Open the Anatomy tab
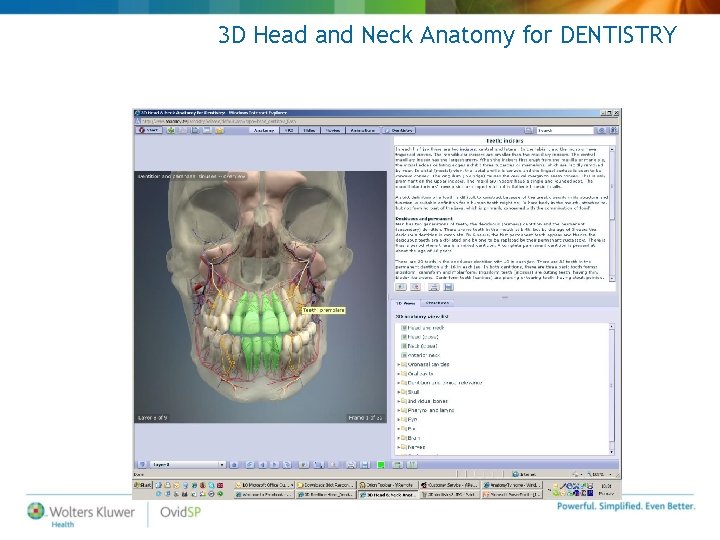This screenshot has width=720, height=540. coord(264,130)
